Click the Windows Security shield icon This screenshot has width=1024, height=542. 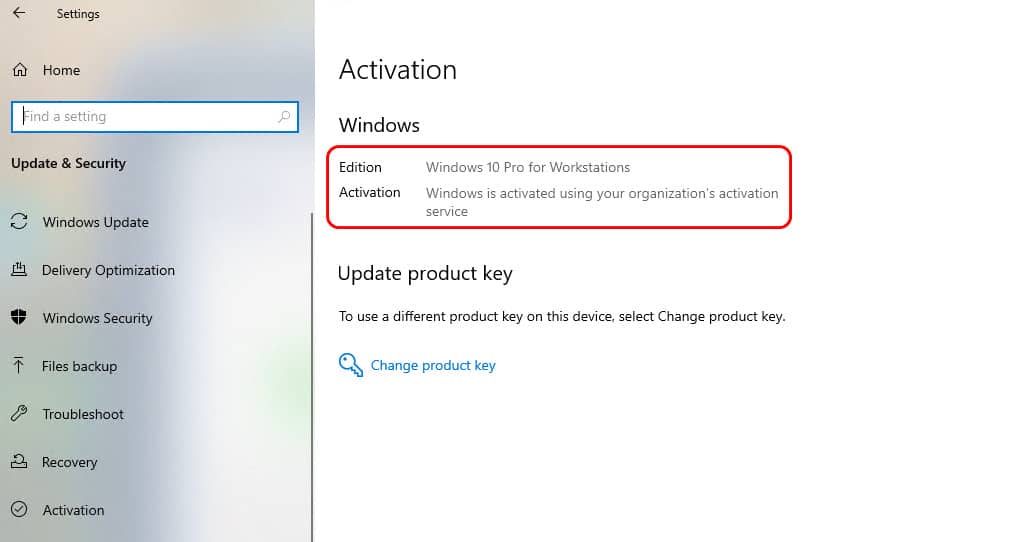pyautogui.click(x=19, y=317)
